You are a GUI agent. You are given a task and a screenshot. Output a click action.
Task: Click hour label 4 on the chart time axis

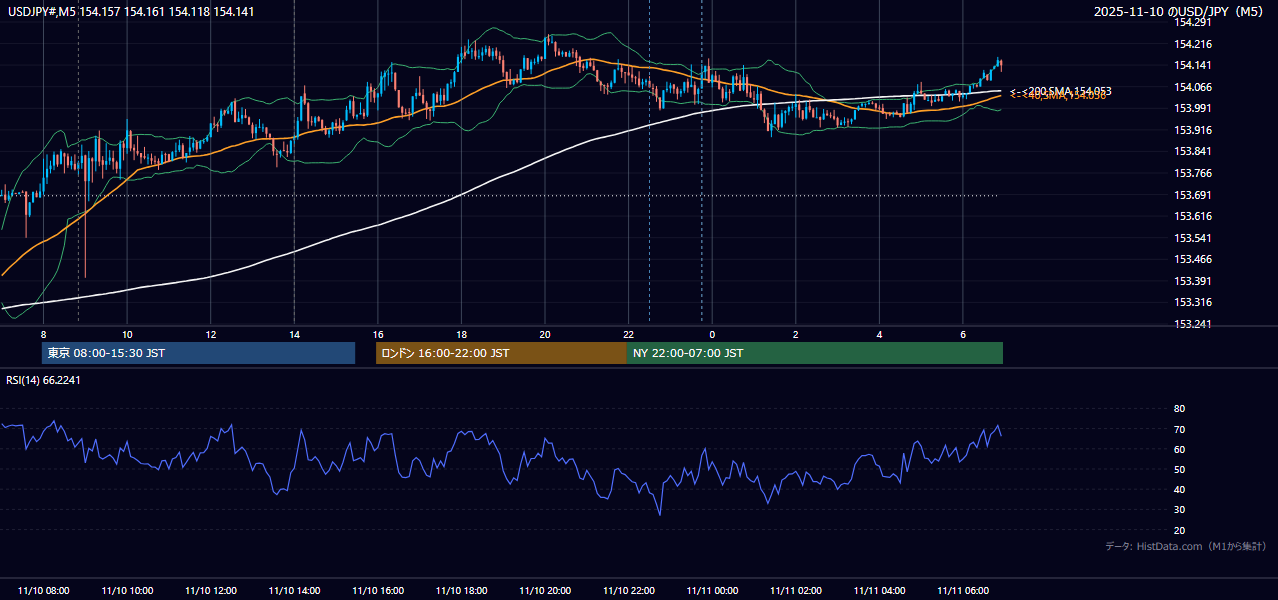(x=879, y=334)
